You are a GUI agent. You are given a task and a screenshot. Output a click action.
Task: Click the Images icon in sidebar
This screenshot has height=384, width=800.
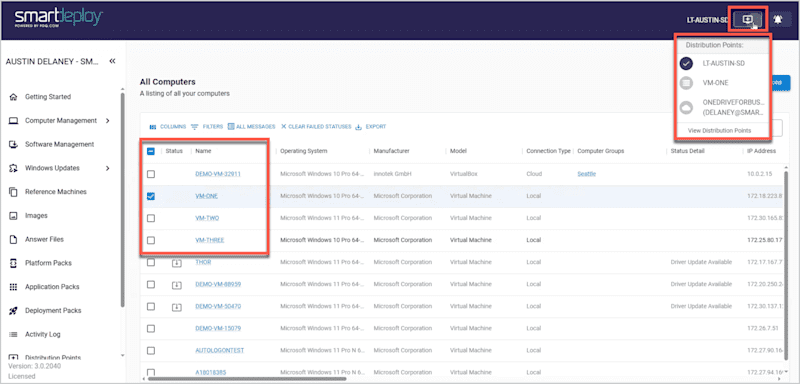click(x=14, y=216)
